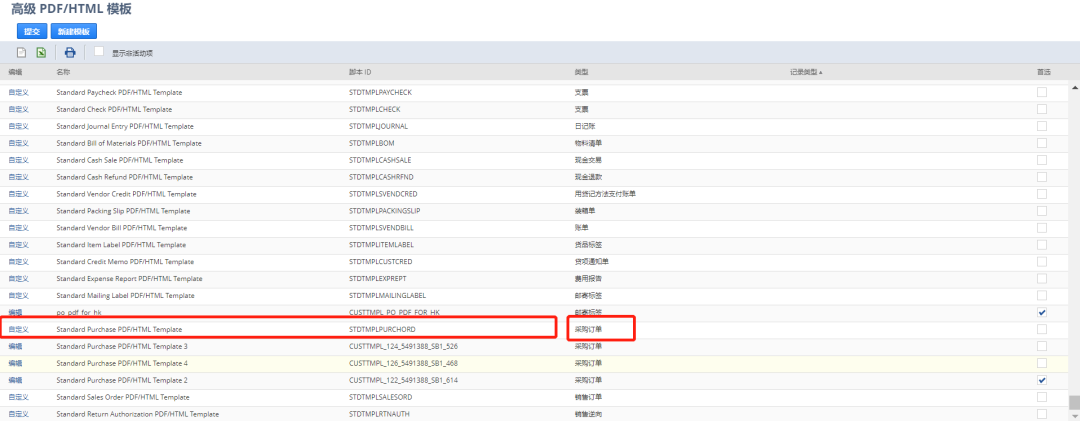This screenshot has width=1080, height=421.
Task: Click 自定义 for Standard Purchase PDF/HTML Template
Action: point(19,329)
